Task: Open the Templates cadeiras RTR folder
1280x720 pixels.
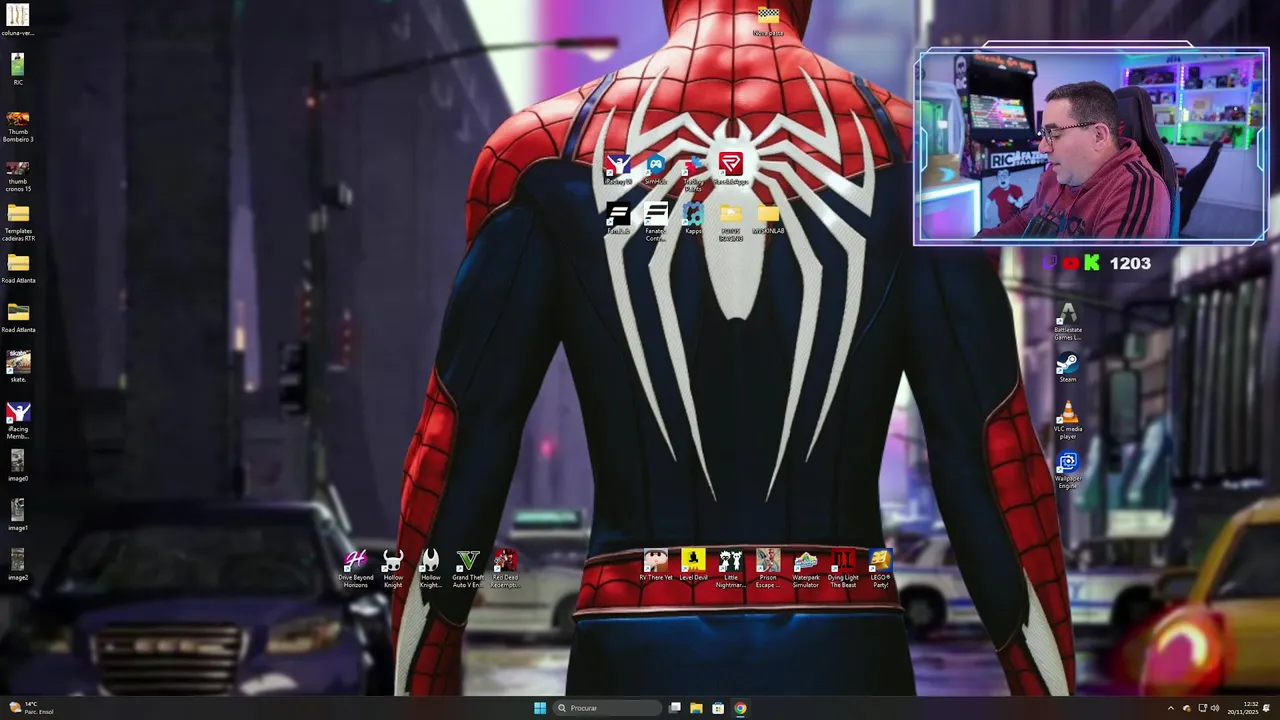Action: (x=18, y=222)
